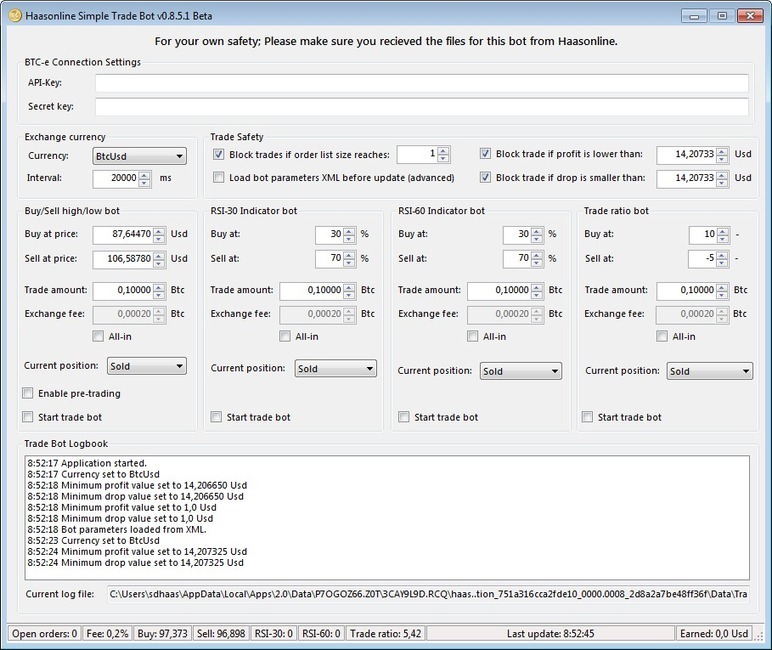Screen dimensions: 772x650
Task: Check All-in in RSI-30 Indicator bot
Action: coord(285,336)
